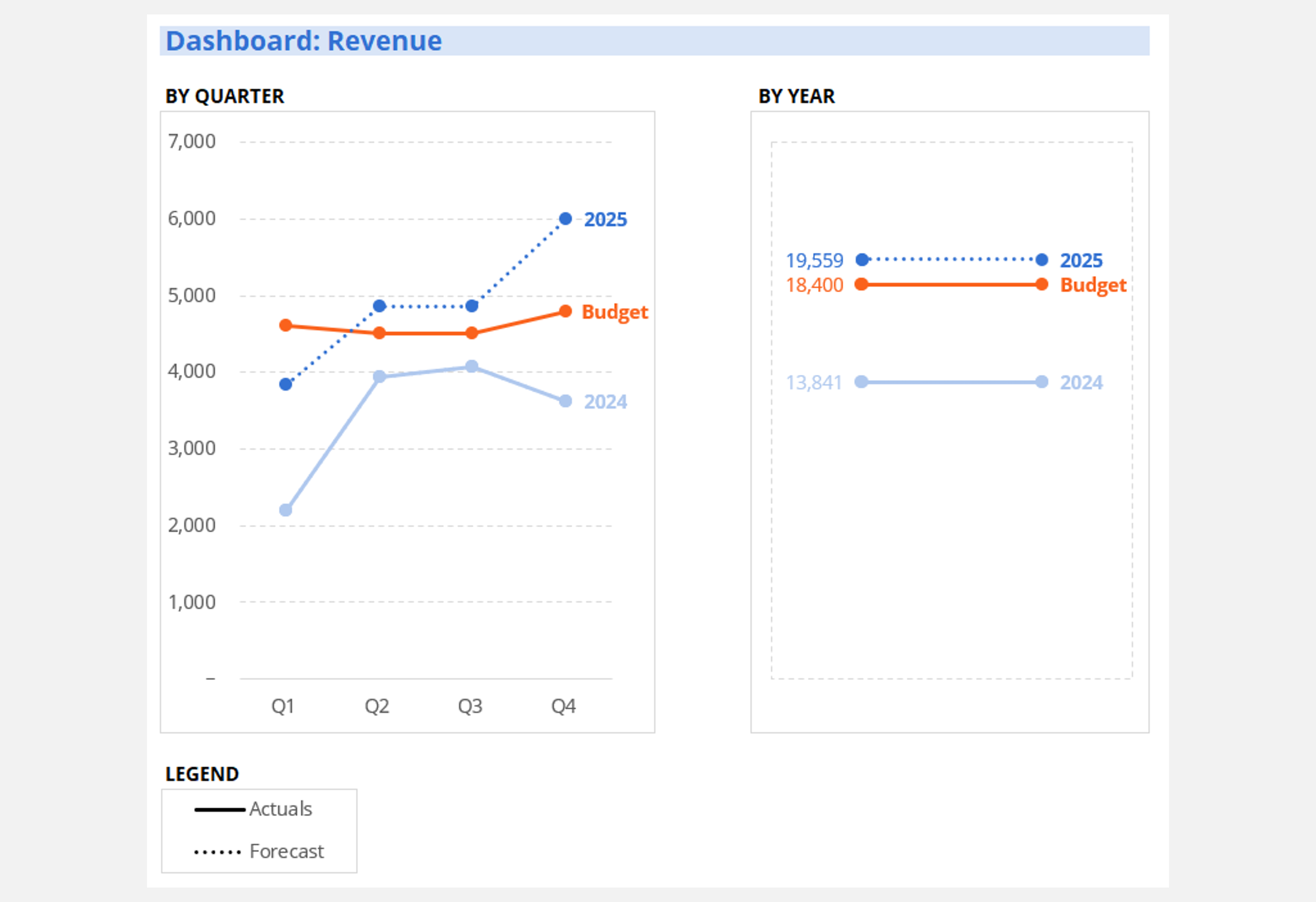Screen dimensions: 1316x902
Task: Click the 19,559 value label
Action: [x=814, y=260]
